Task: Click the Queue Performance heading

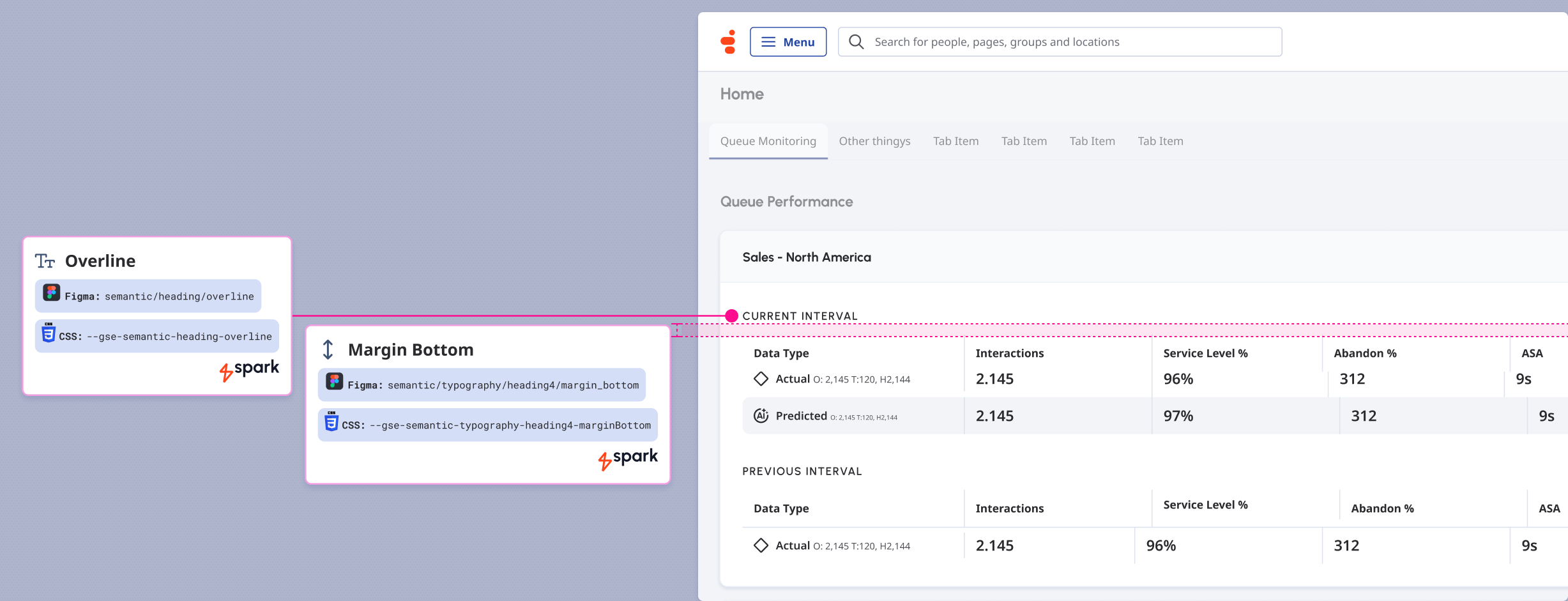Action: (x=787, y=202)
